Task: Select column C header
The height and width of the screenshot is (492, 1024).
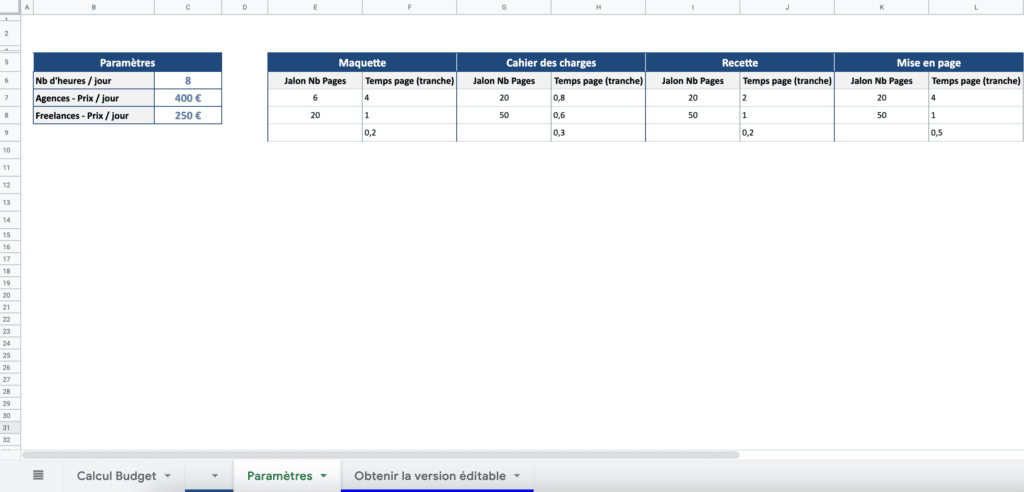Action: (x=187, y=8)
